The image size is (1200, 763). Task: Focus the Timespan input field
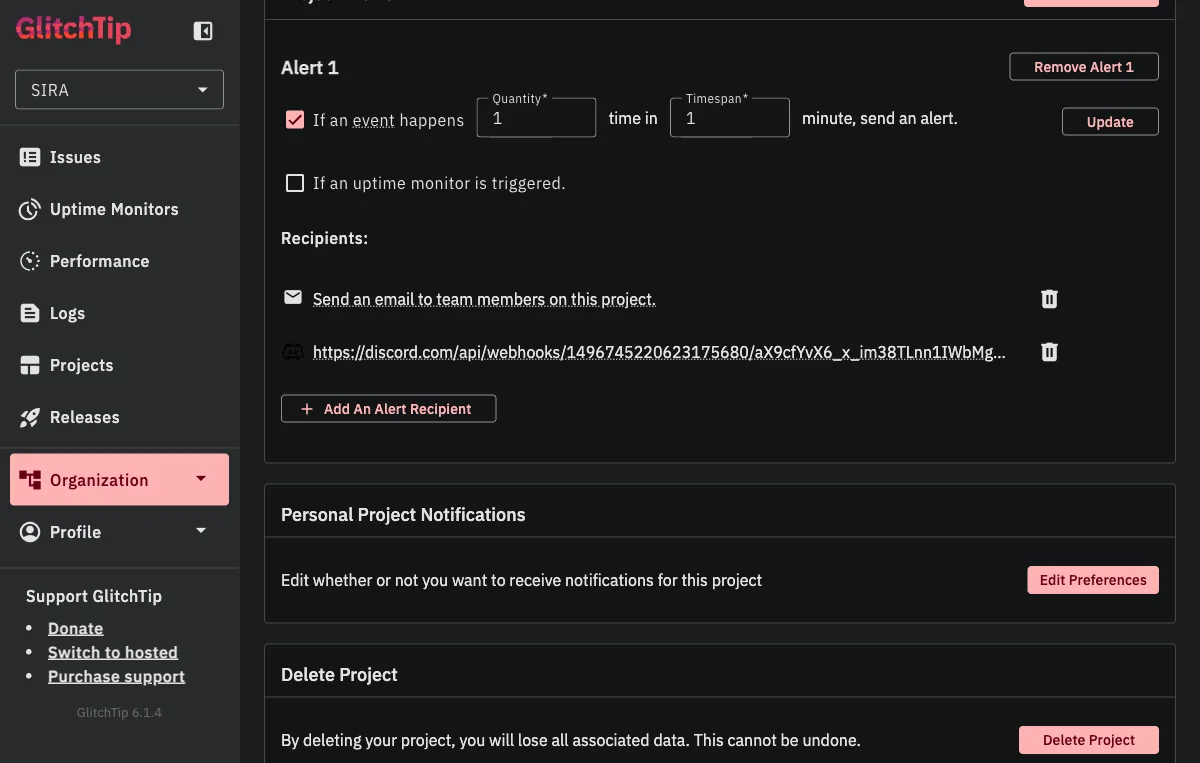pos(730,118)
